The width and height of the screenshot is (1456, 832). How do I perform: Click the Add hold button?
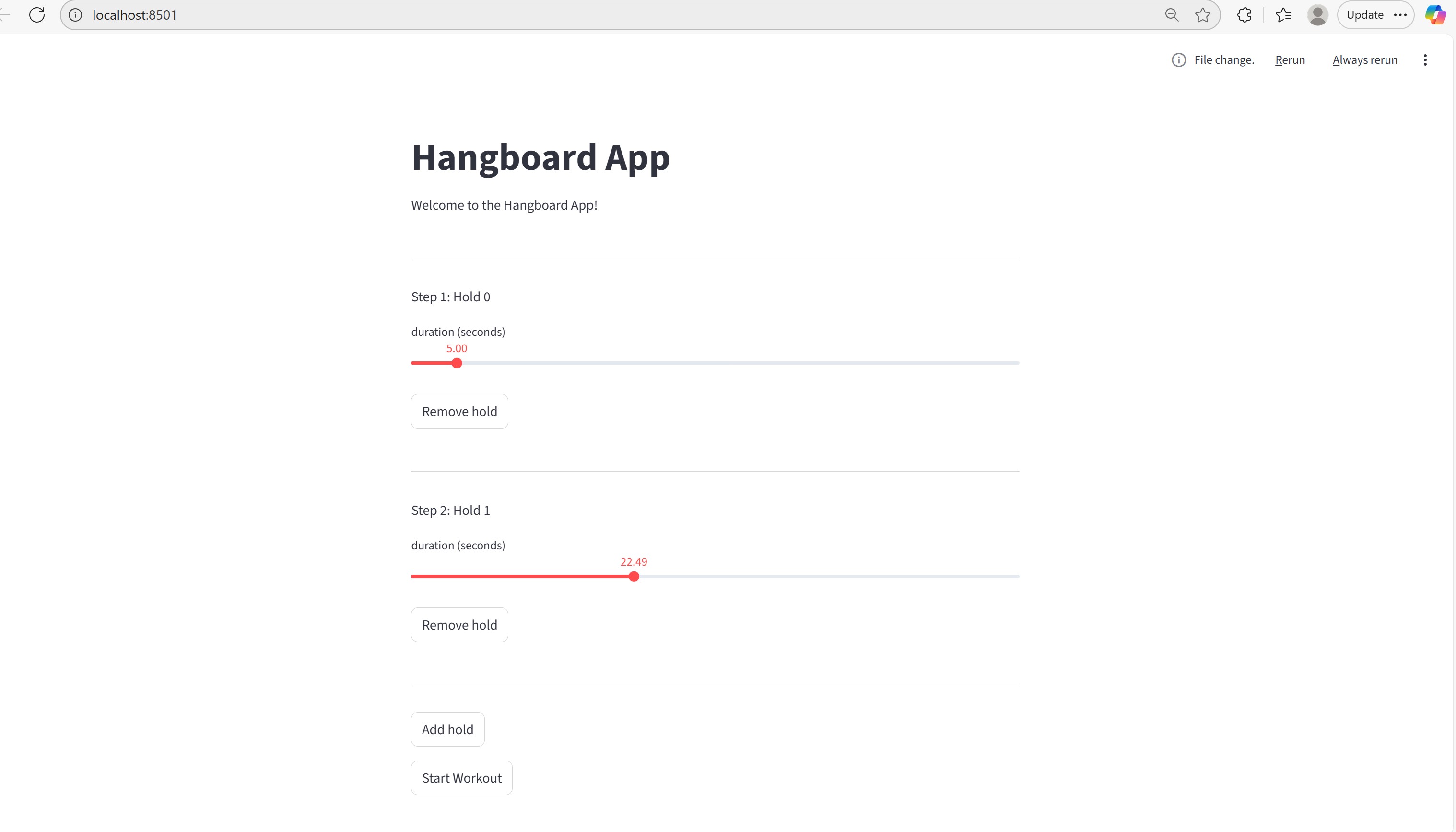pyautogui.click(x=447, y=729)
